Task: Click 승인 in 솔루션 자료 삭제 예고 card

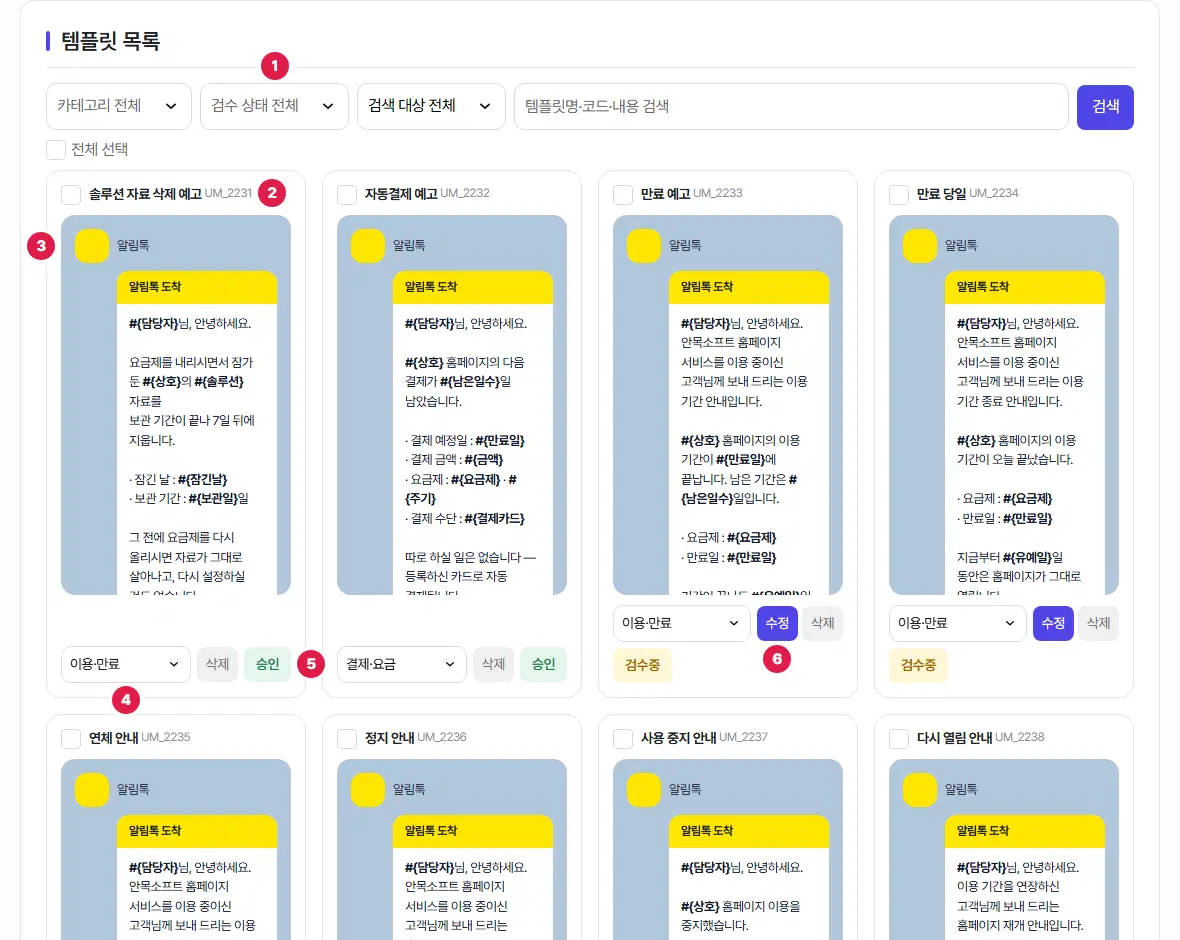Action: click(x=268, y=665)
